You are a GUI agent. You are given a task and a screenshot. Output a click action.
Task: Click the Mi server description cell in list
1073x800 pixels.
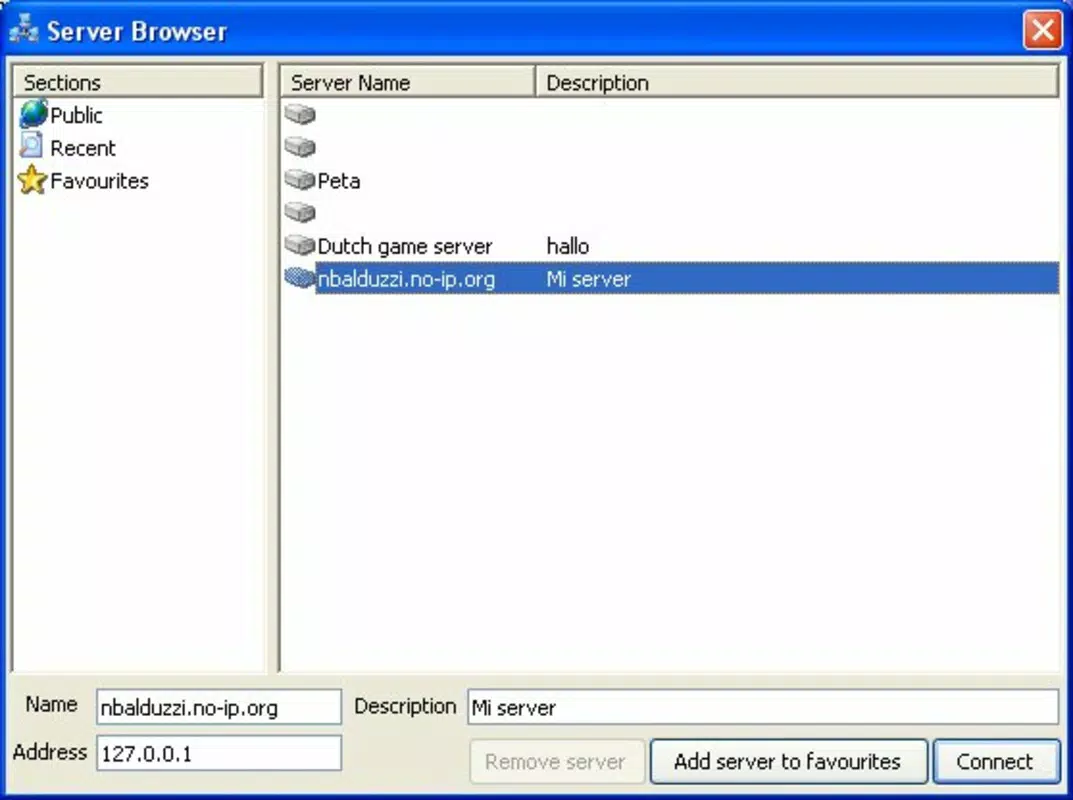(589, 279)
